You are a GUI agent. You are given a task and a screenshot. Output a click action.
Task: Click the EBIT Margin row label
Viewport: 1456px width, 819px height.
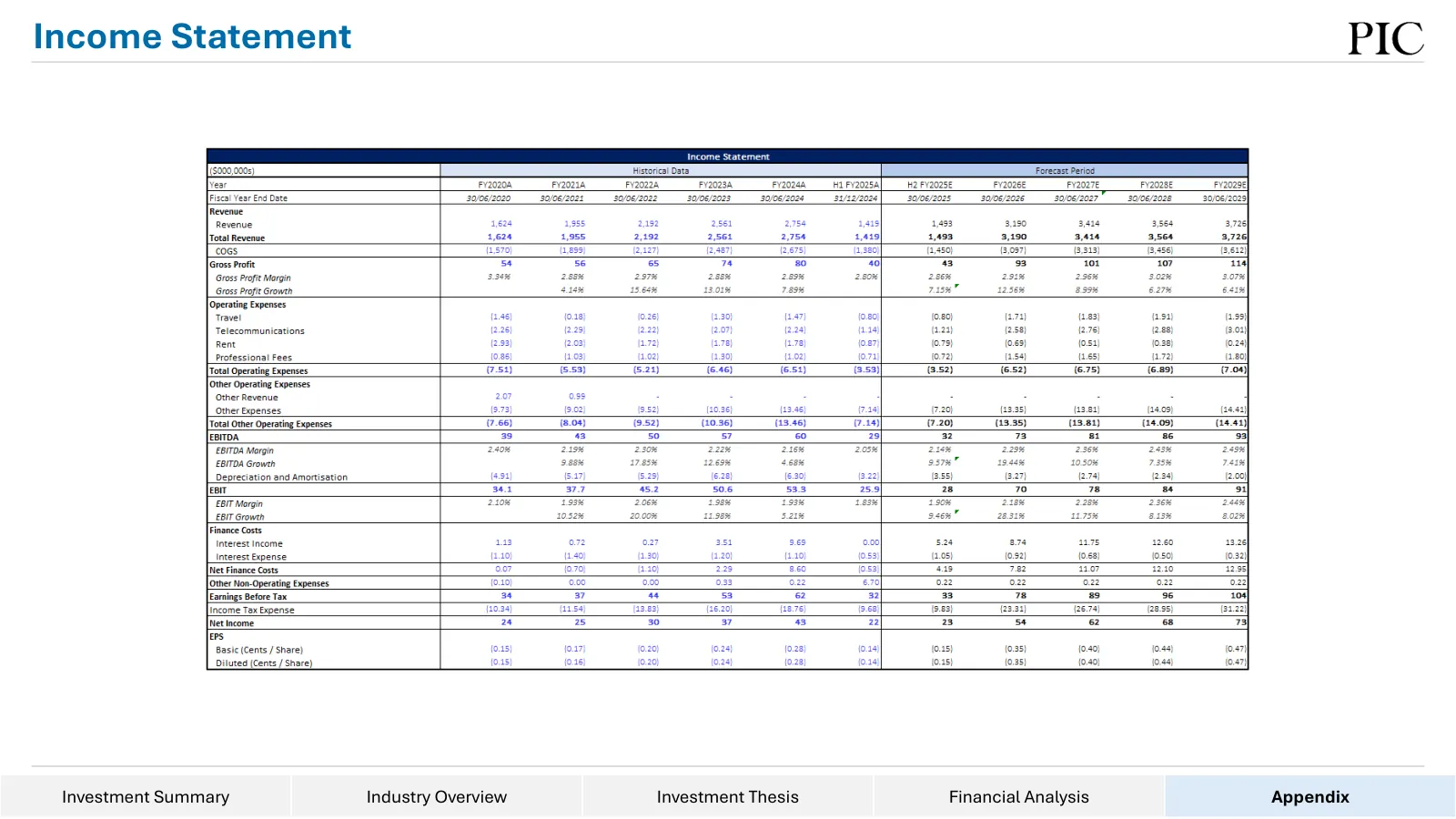[x=239, y=504]
